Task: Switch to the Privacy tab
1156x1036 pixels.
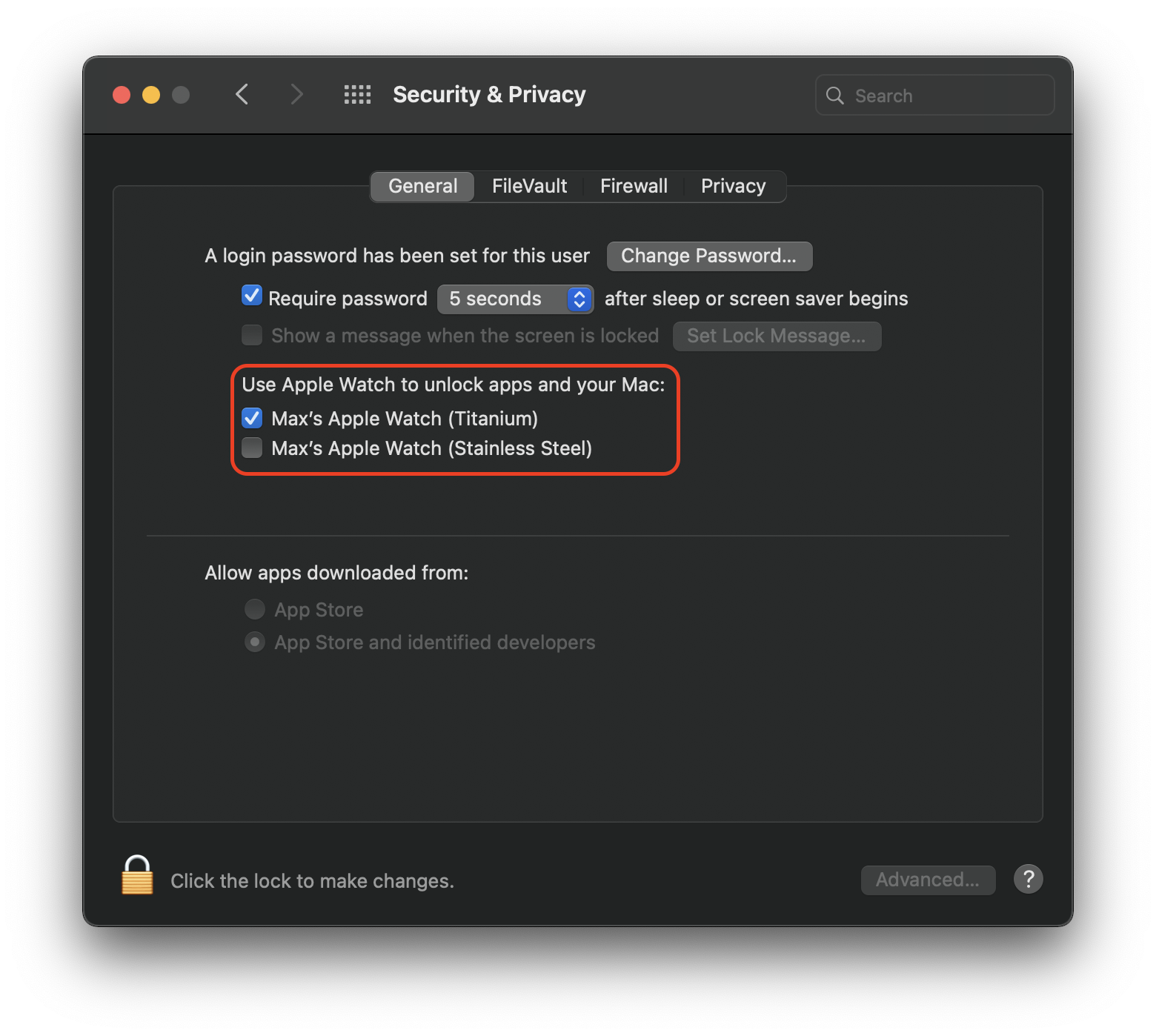Action: (733, 186)
